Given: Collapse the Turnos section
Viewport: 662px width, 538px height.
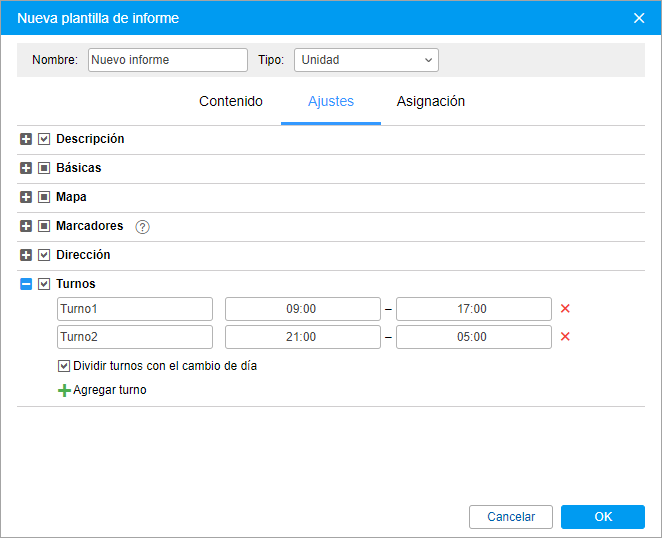Looking at the screenshot, I should (26, 284).
